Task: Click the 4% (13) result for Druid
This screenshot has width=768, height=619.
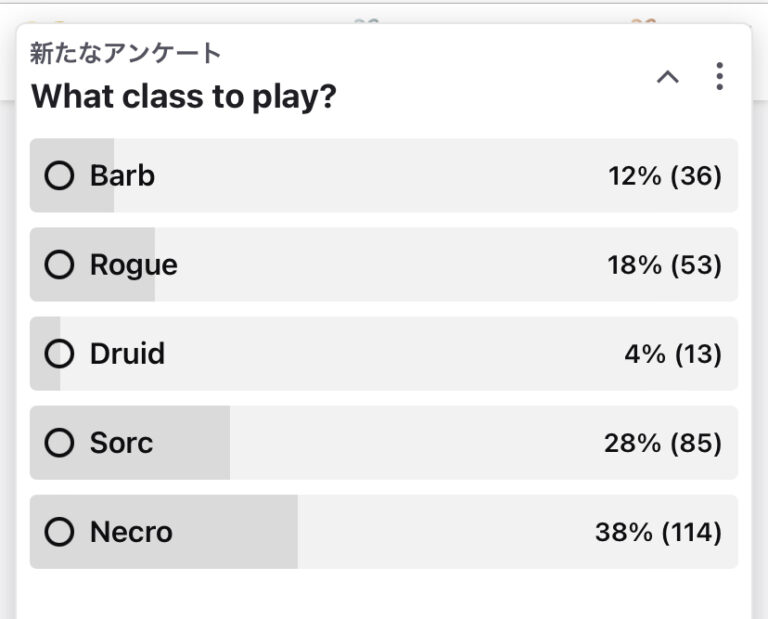Action: tap(673, 354)
